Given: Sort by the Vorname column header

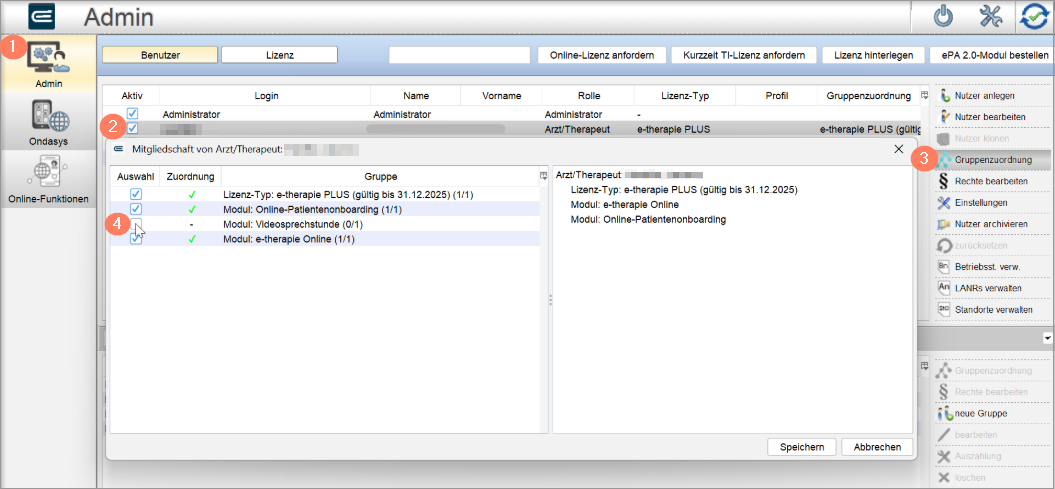Looking at the screenshot, I should click(501, 96).
